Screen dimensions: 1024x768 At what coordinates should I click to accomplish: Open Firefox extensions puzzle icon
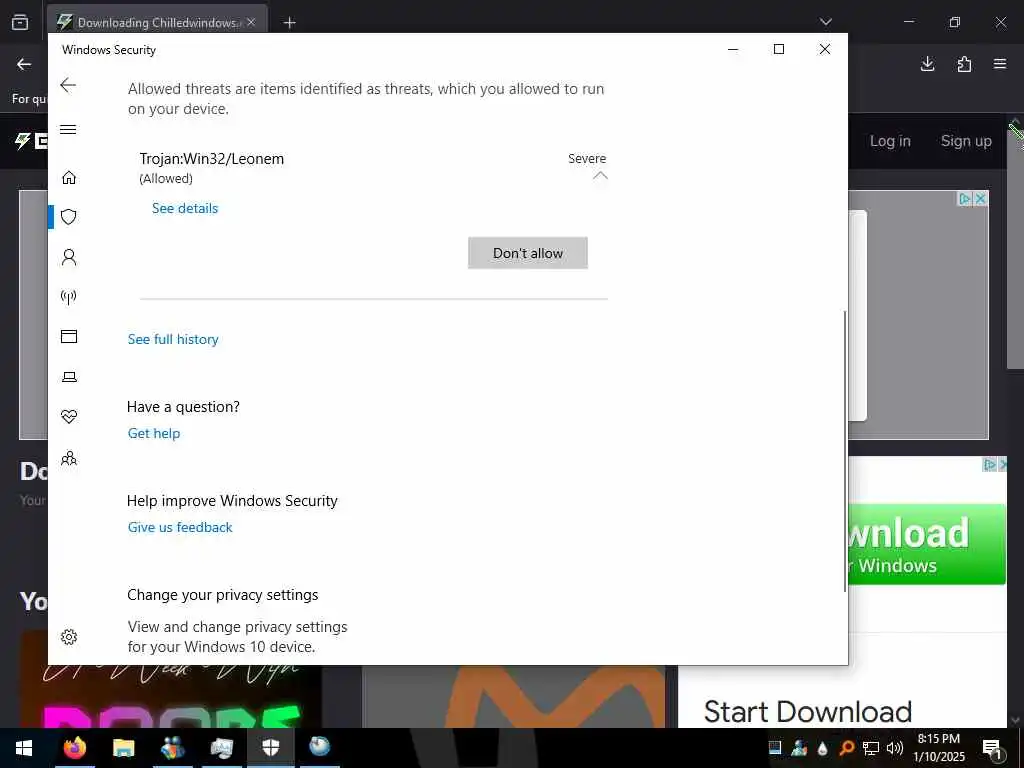pos(964,63)
